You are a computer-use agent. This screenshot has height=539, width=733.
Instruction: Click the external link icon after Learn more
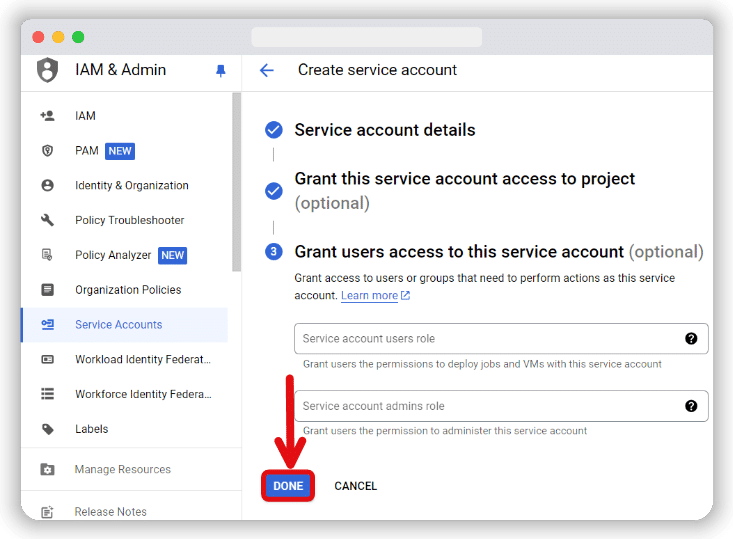(405, 295)
